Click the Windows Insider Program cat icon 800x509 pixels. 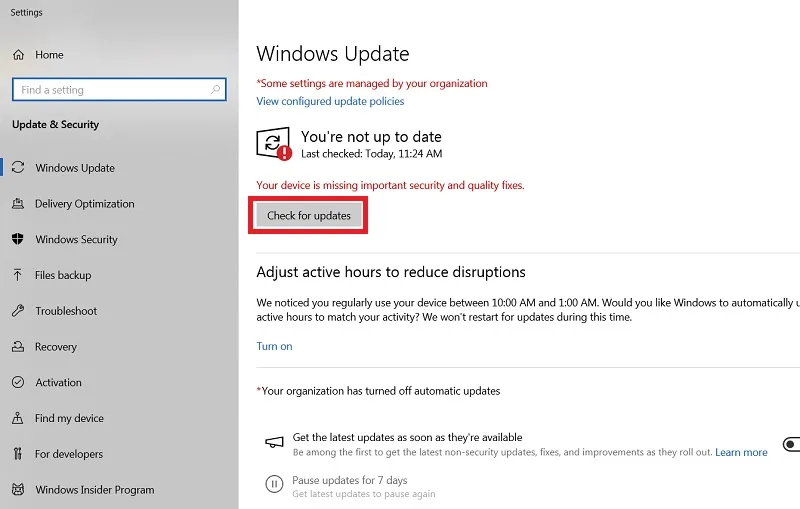pos(18,489)
